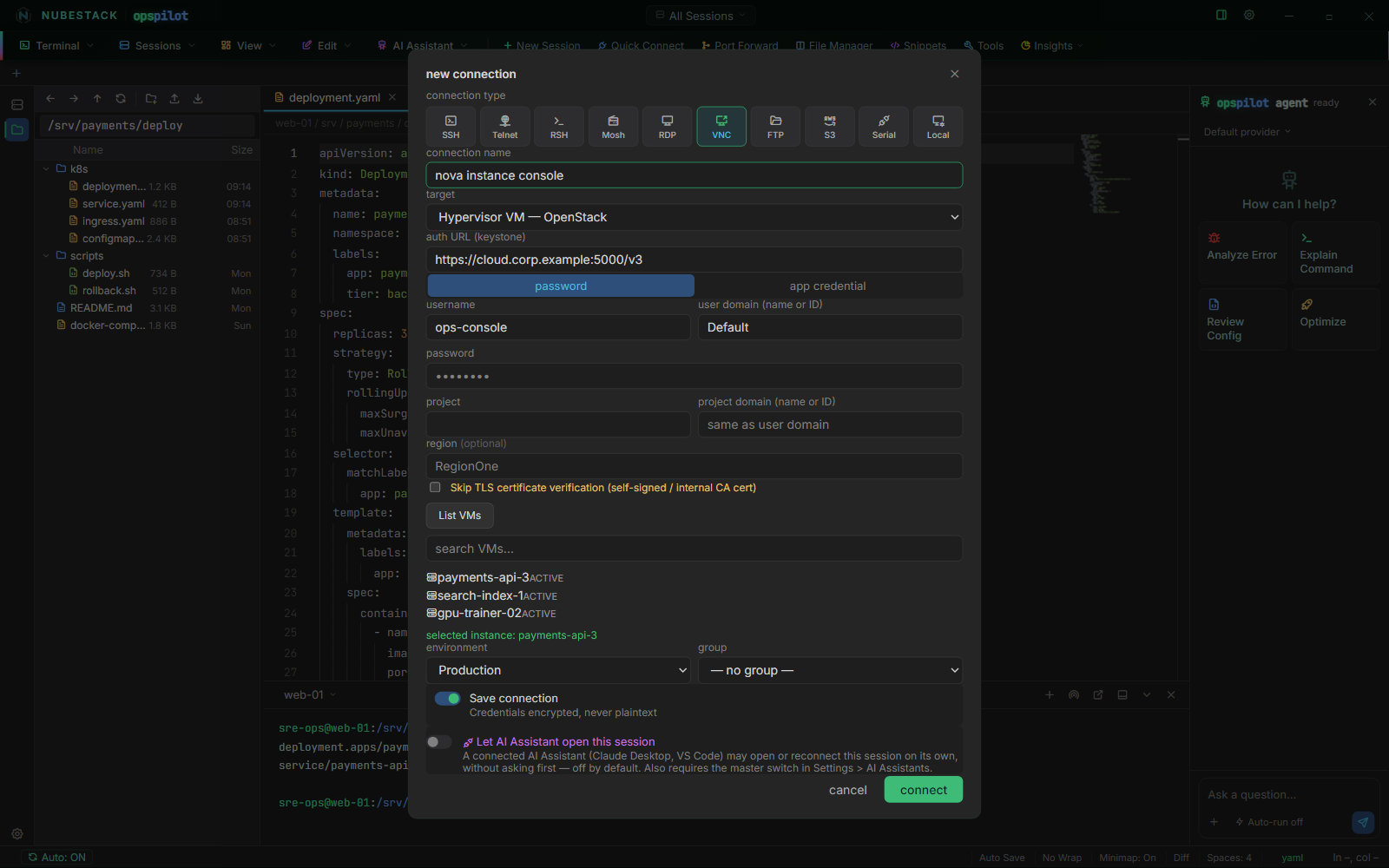Switch to deployment.yaml tab
1389x868 pixels.
(334, 98)
